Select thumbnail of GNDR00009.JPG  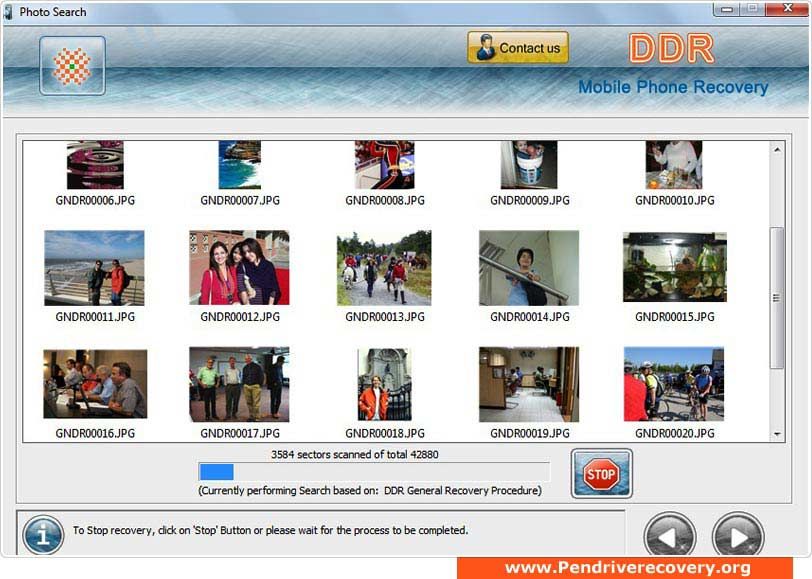point(529,165)
